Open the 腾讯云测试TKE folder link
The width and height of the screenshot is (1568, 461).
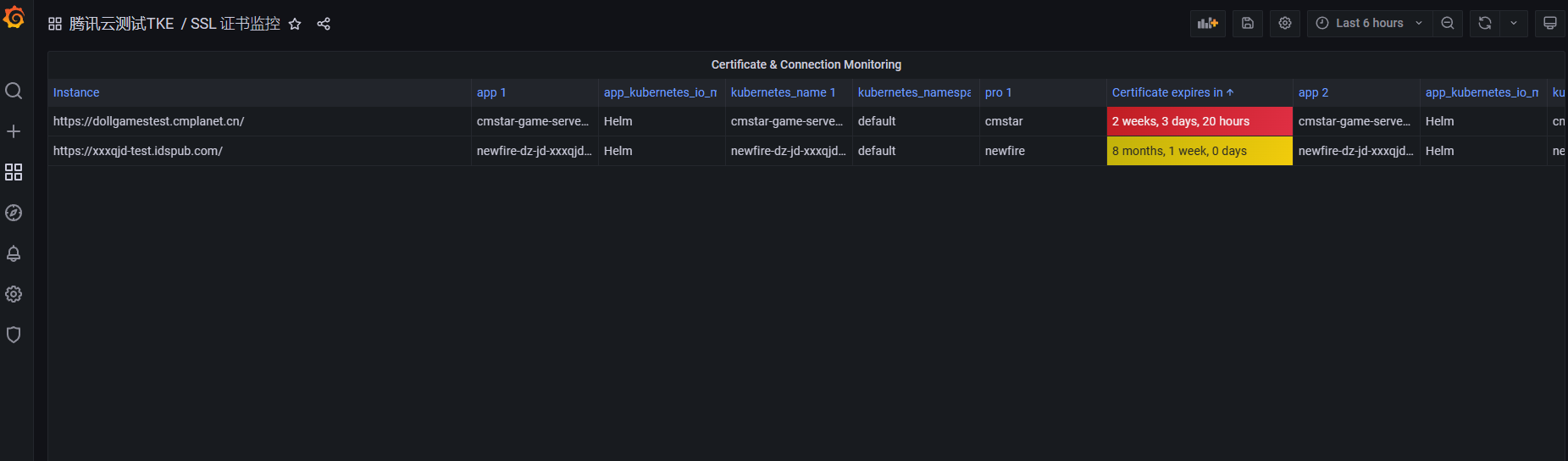click(x=121, y=24)
